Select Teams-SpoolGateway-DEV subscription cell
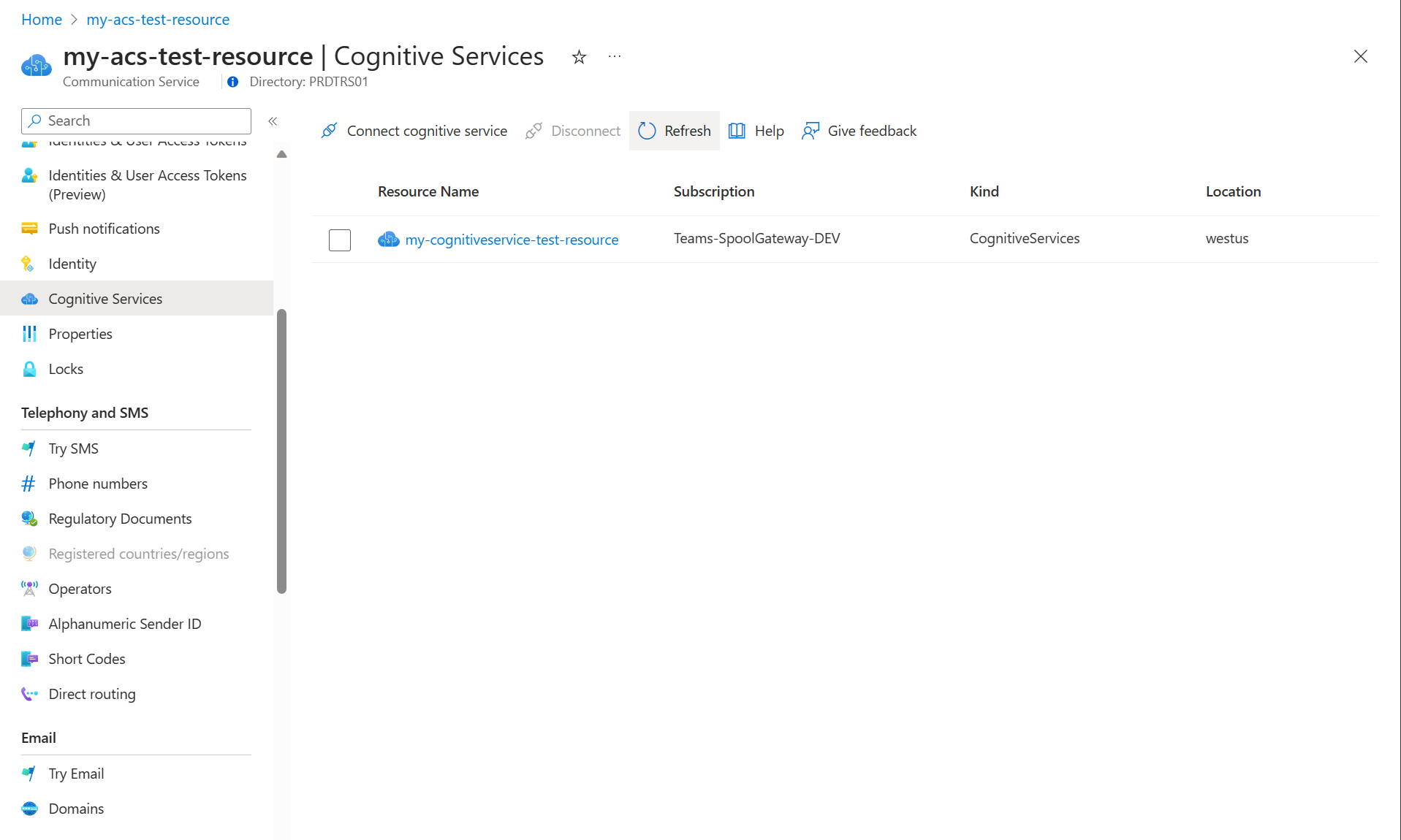The image size is (1401, 840). tap(757, 238)
